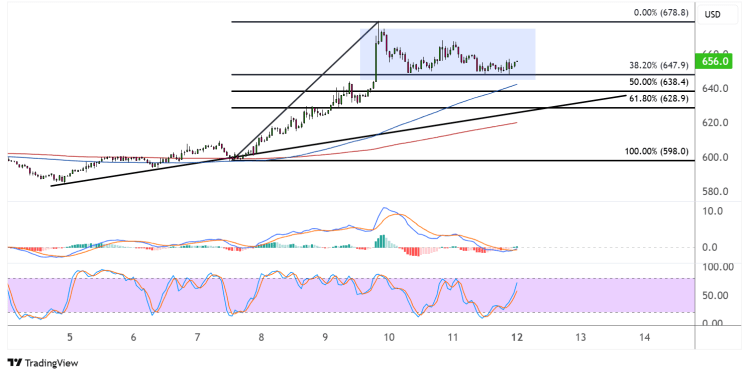749x375 pixels.
Task: Click date label 5 on time axis
Action: (x=70, y=338)
